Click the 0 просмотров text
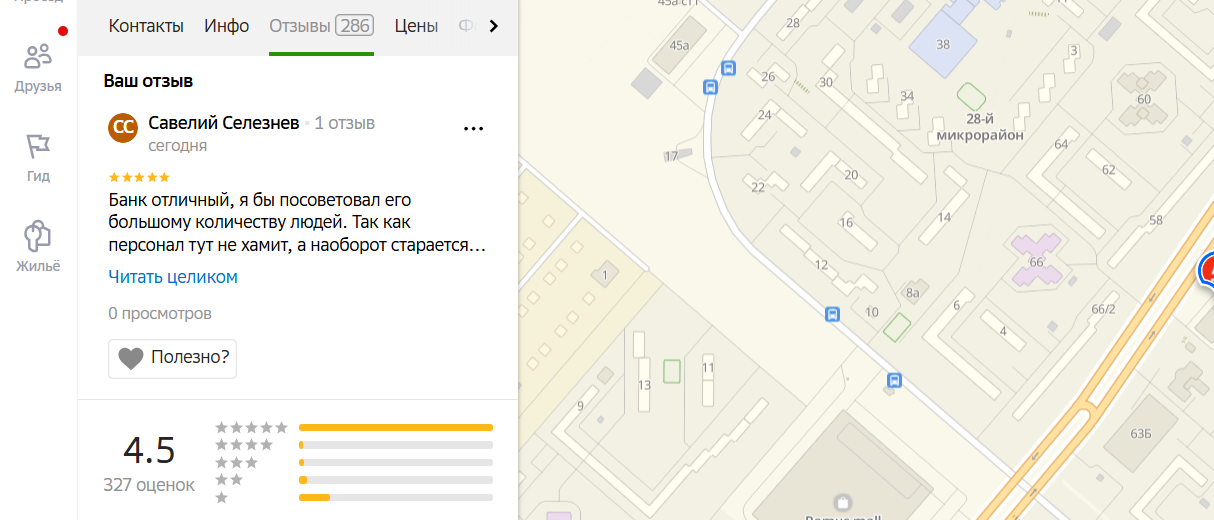 [x=160, y=314]
